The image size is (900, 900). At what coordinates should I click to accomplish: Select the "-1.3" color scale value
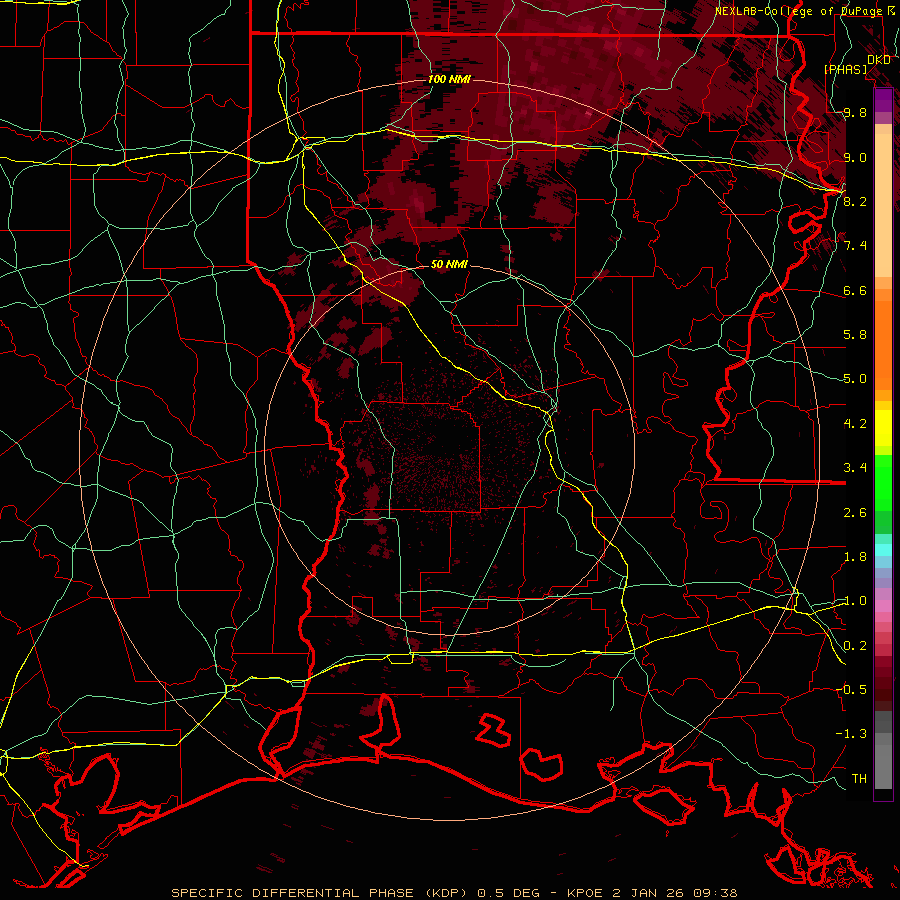pyautogui.click(x=851, y=734)
